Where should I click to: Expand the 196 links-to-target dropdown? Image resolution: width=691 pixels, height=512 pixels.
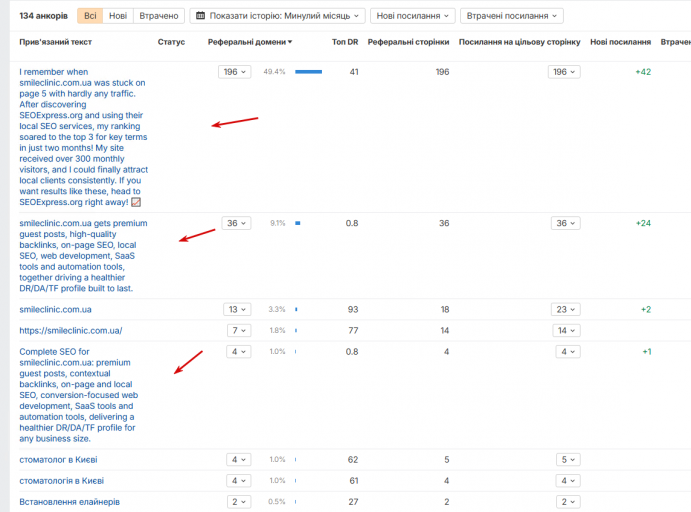coord(564,72)
